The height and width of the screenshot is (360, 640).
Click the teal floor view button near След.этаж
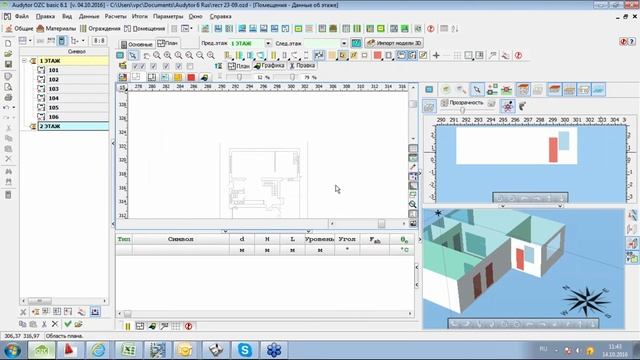pyautogui.click(x=356, y=43)
